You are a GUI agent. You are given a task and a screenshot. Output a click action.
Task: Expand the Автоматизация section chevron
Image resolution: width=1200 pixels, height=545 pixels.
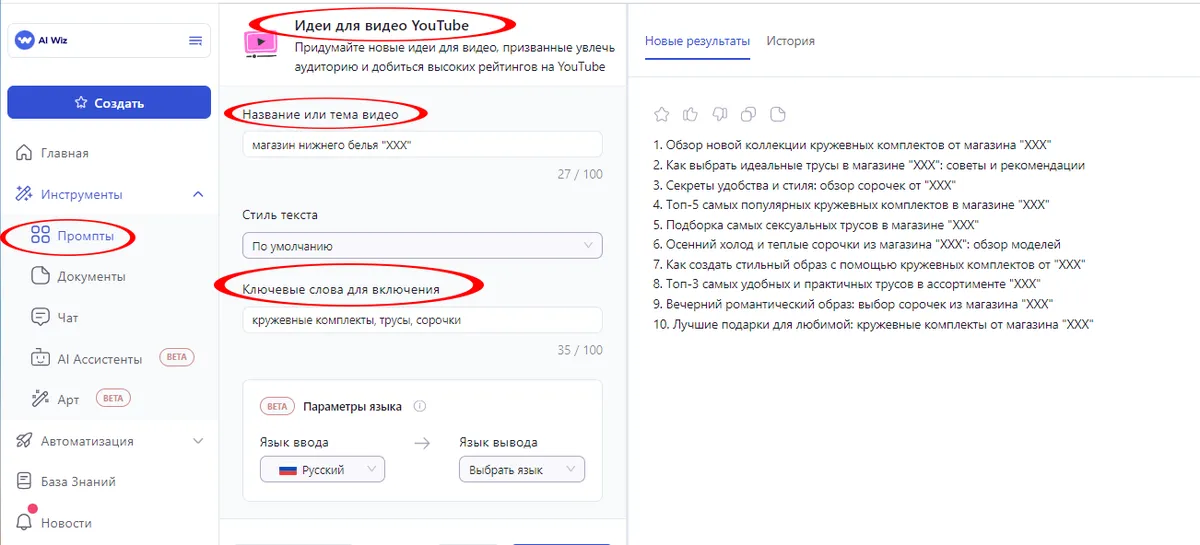pyautogui.click(x=198, y=441)
